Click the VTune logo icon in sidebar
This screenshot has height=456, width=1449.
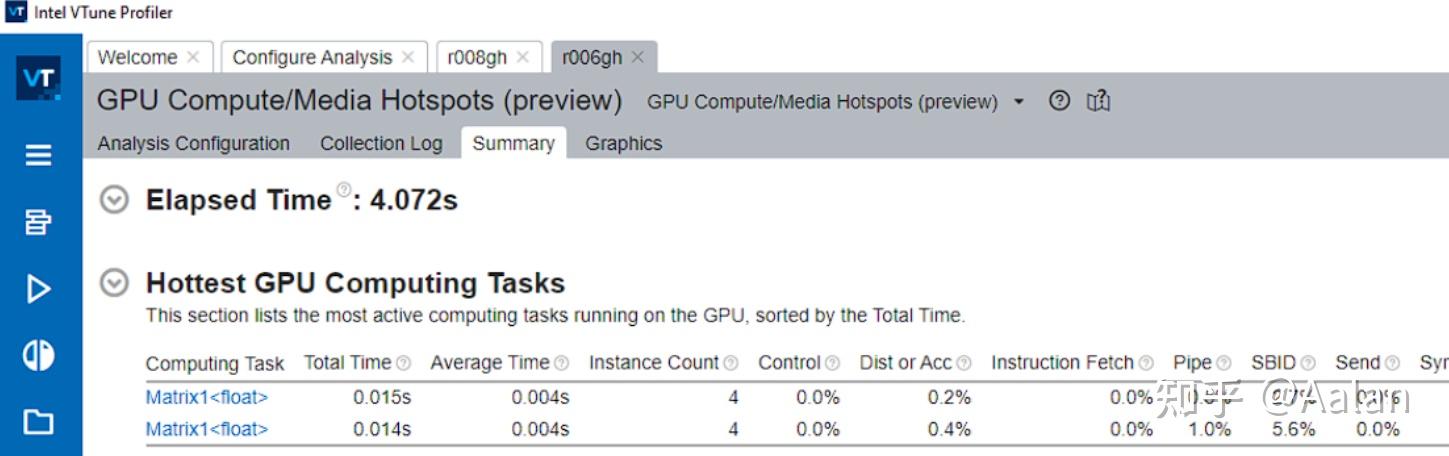coord(38,79)
